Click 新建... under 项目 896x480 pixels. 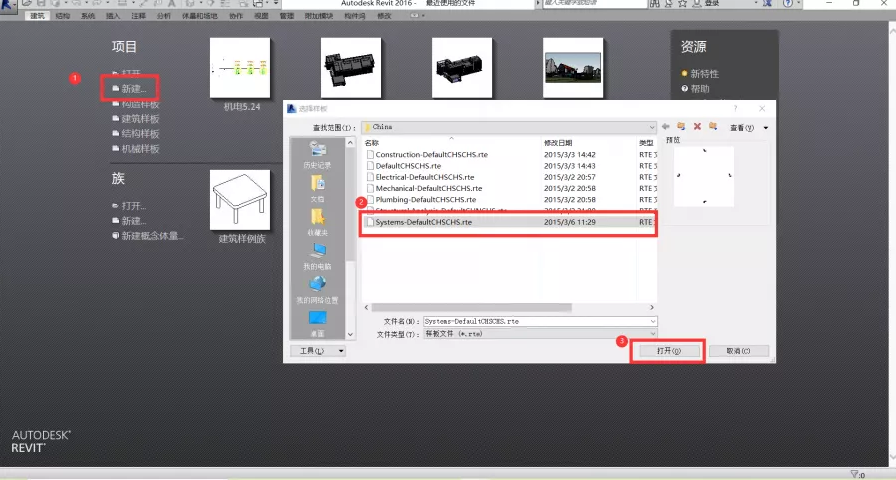134,89
